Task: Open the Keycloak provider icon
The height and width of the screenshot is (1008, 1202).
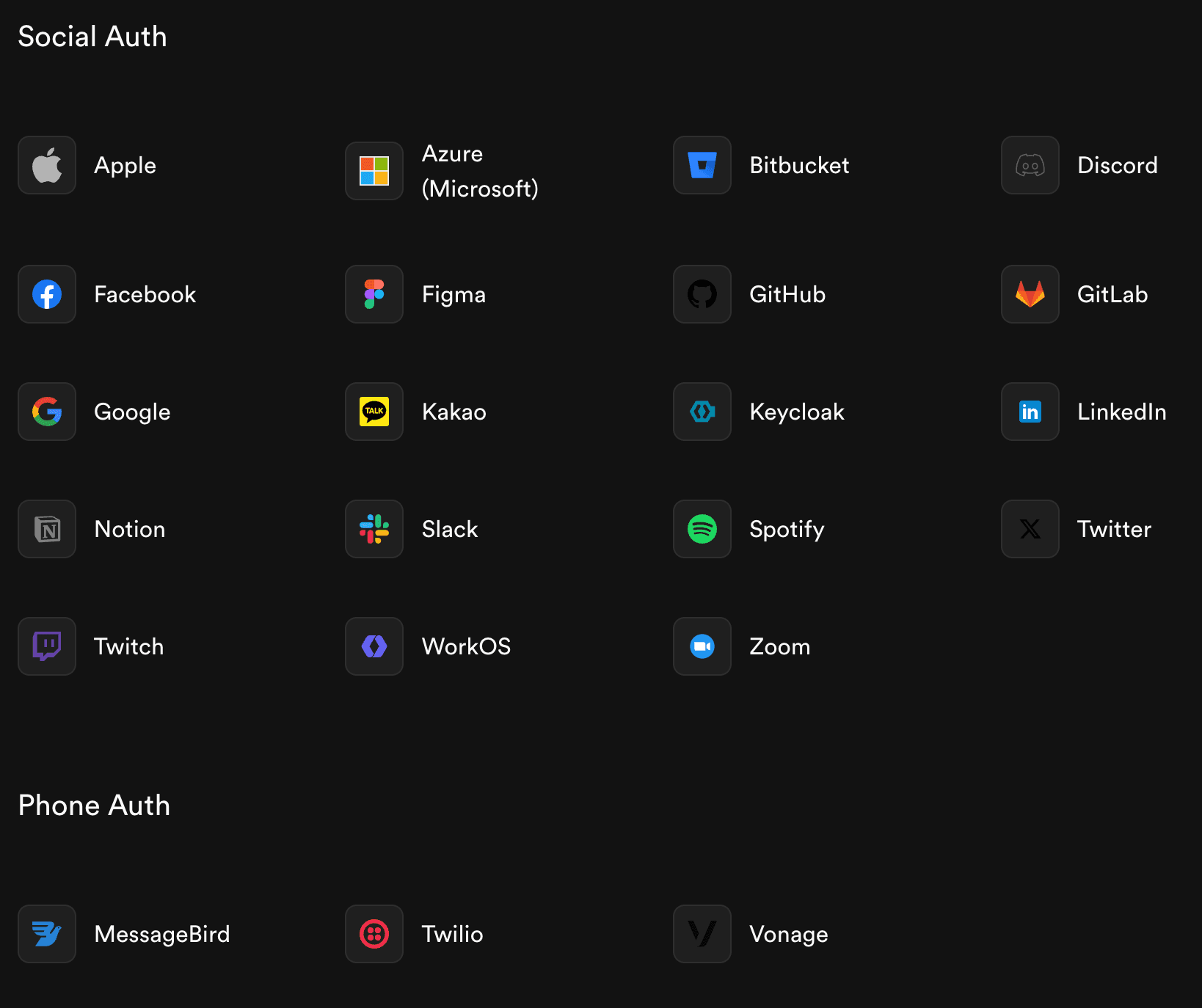Action: click(x=702, y=412)
